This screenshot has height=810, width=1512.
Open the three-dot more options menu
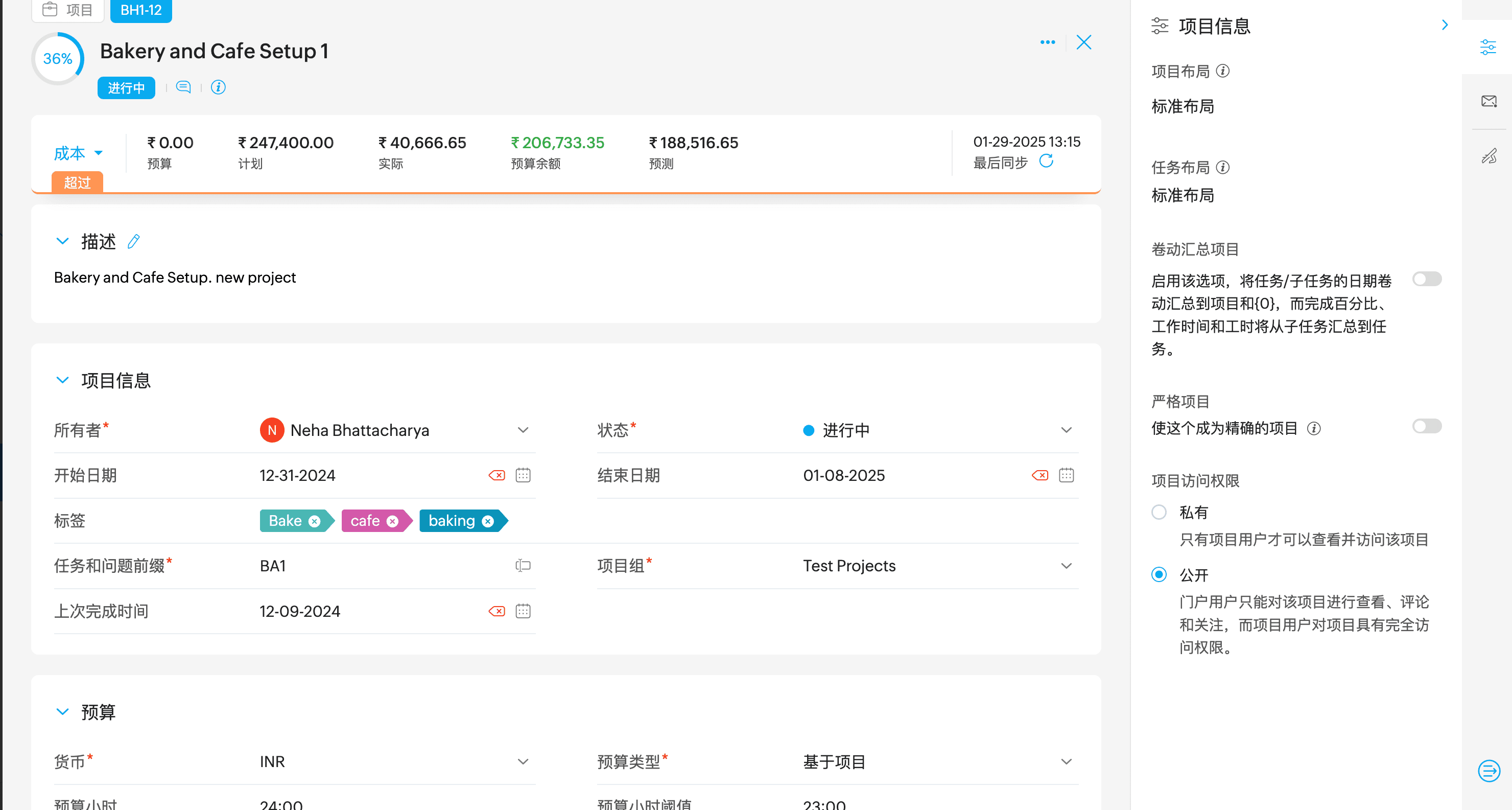click(x=1047, y=42)
